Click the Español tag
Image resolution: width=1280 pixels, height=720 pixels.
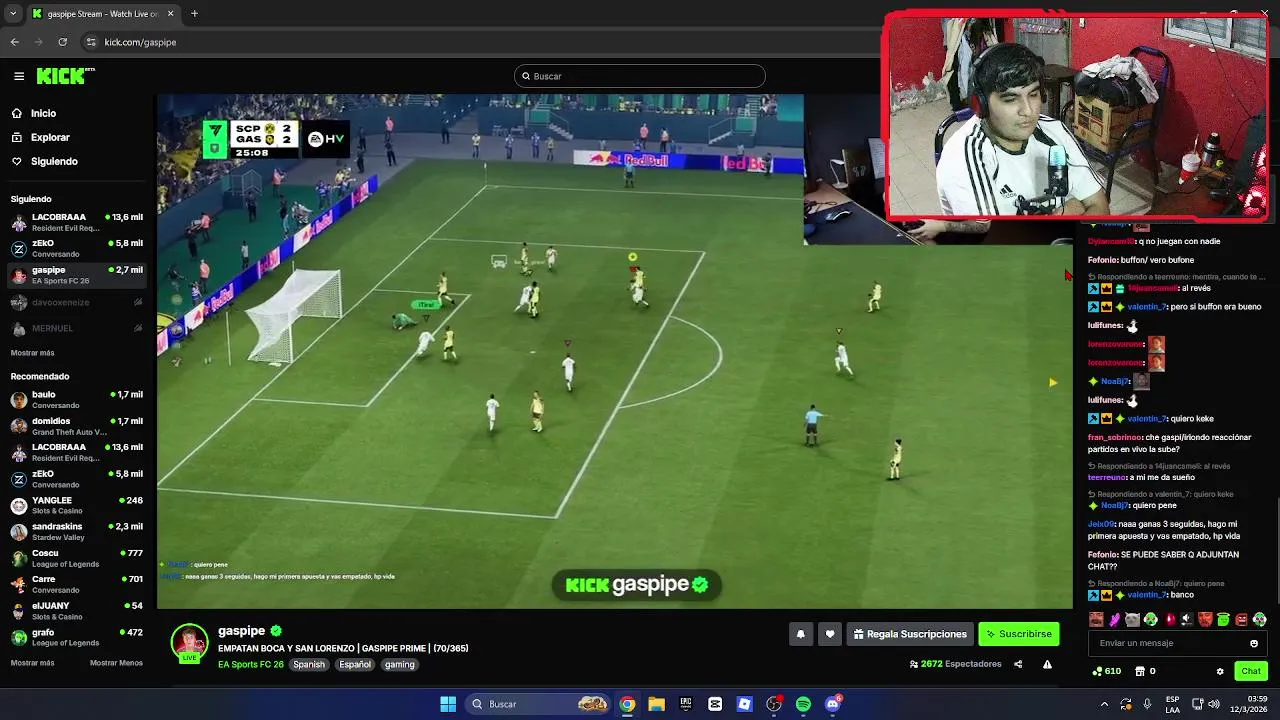[x=355, y=664]
